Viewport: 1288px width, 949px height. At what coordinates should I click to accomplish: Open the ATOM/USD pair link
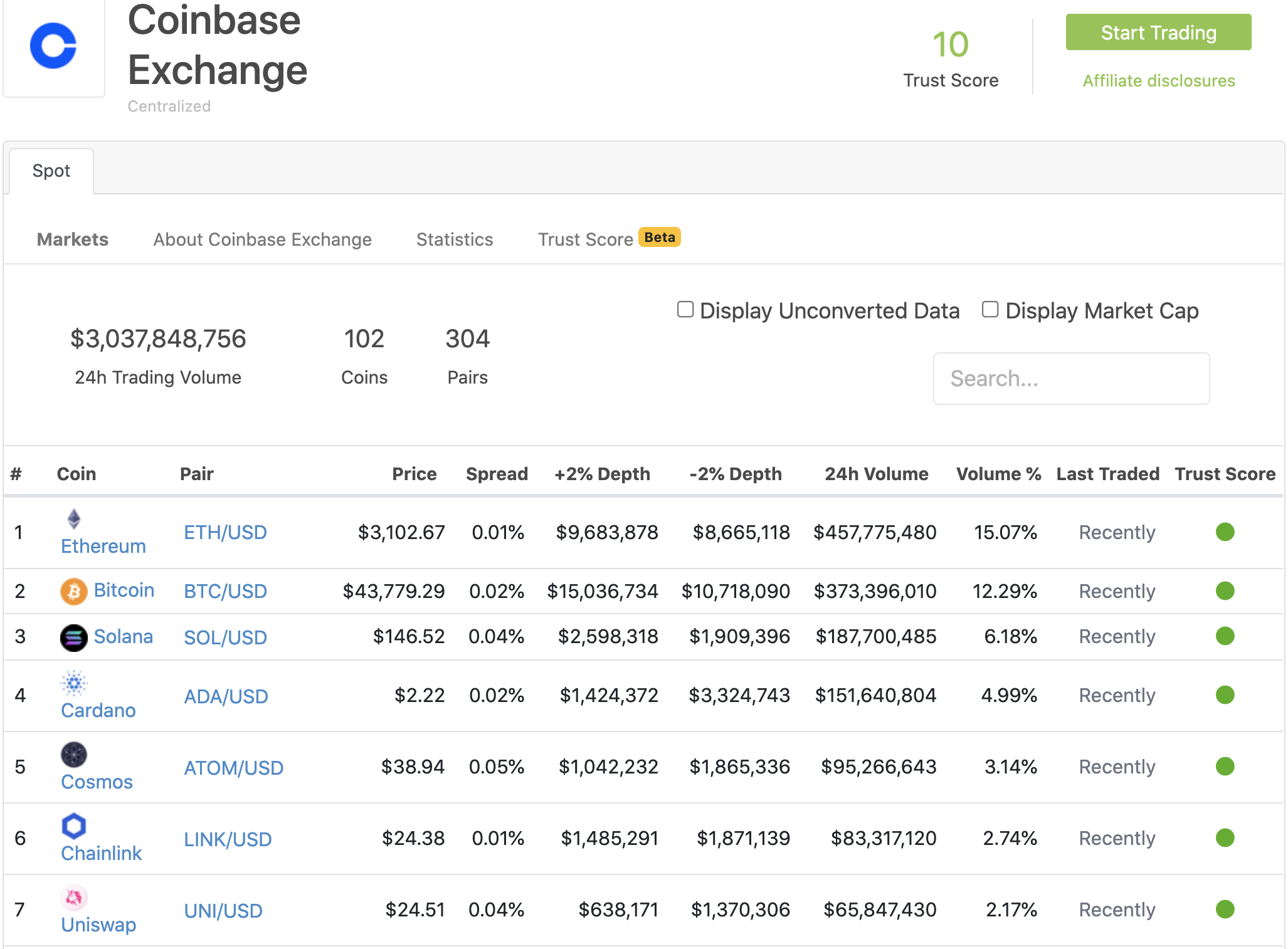(234, 767)
